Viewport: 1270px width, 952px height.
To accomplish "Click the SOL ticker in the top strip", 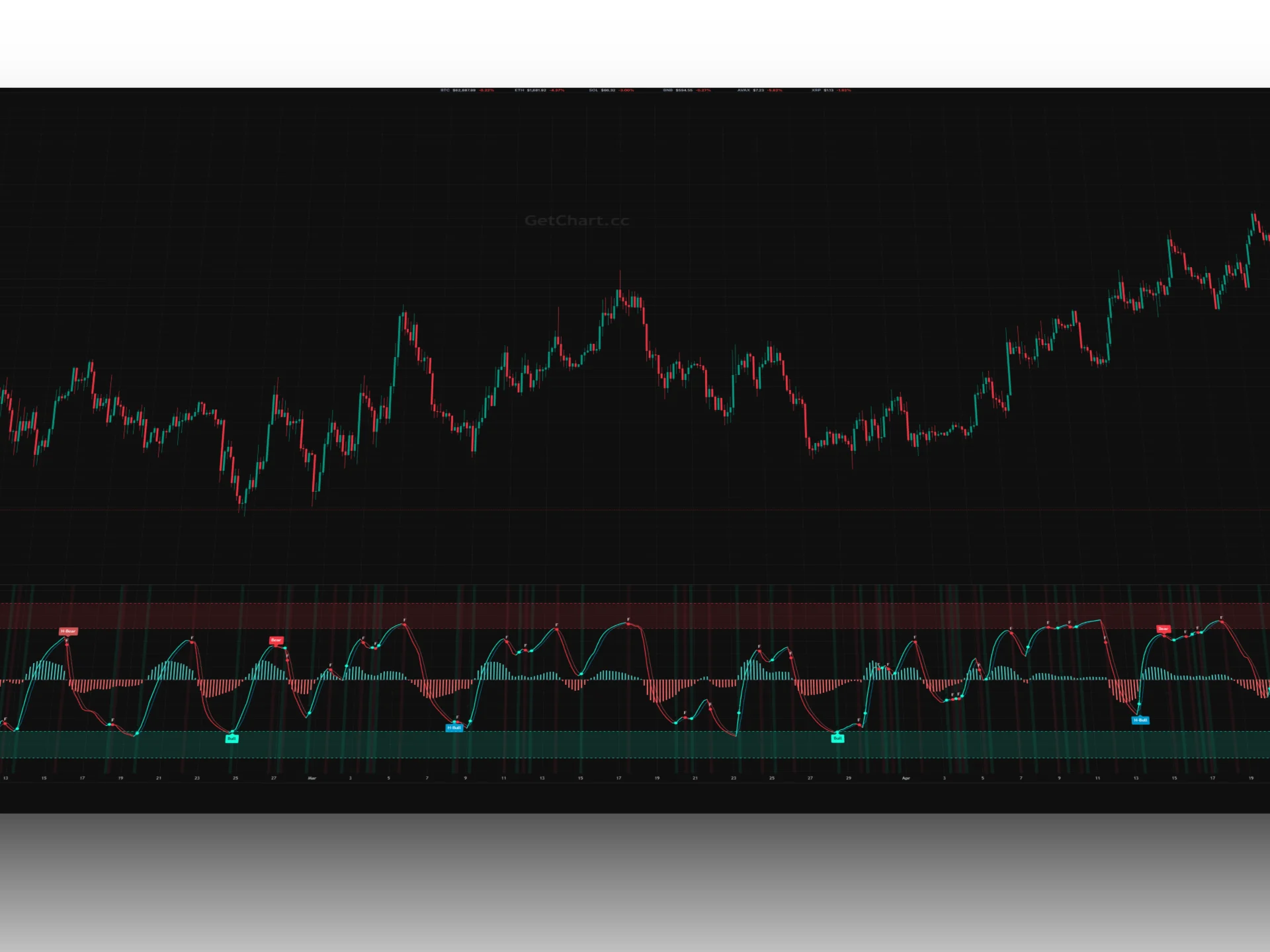I will point(611,90).
